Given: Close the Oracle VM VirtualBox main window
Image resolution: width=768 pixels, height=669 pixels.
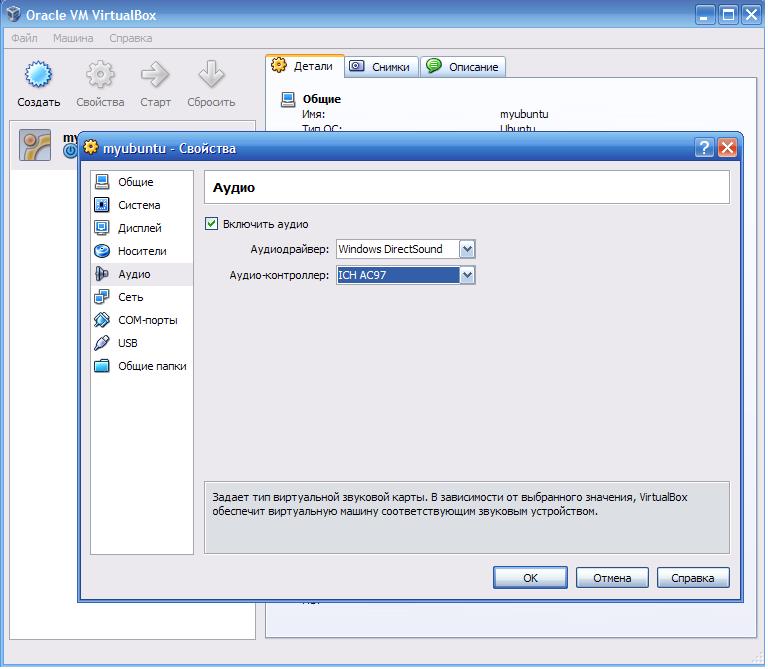Looking at the screenshot, I should click(x=751, y=15).
